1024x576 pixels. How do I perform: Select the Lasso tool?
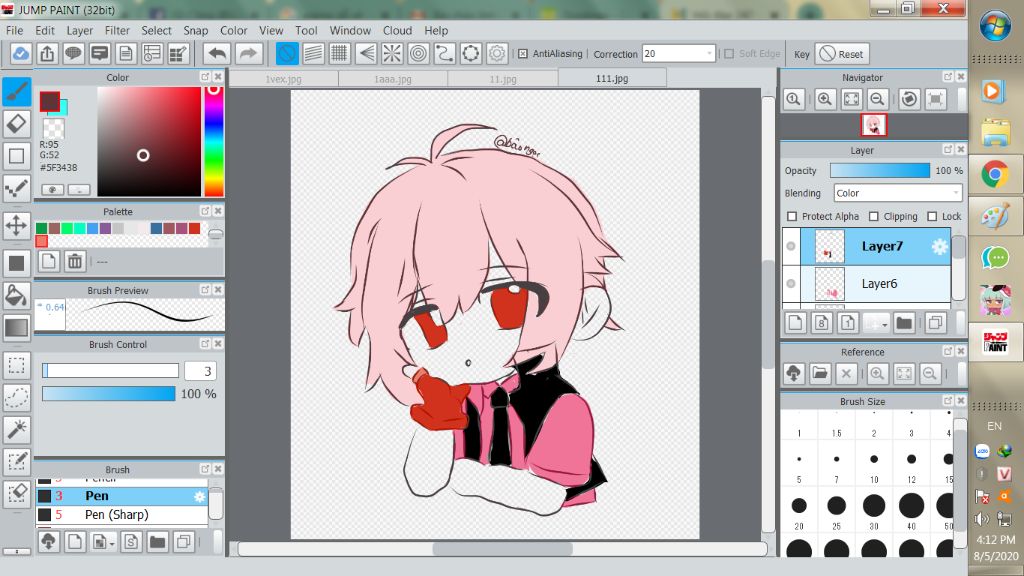point(16,396)
